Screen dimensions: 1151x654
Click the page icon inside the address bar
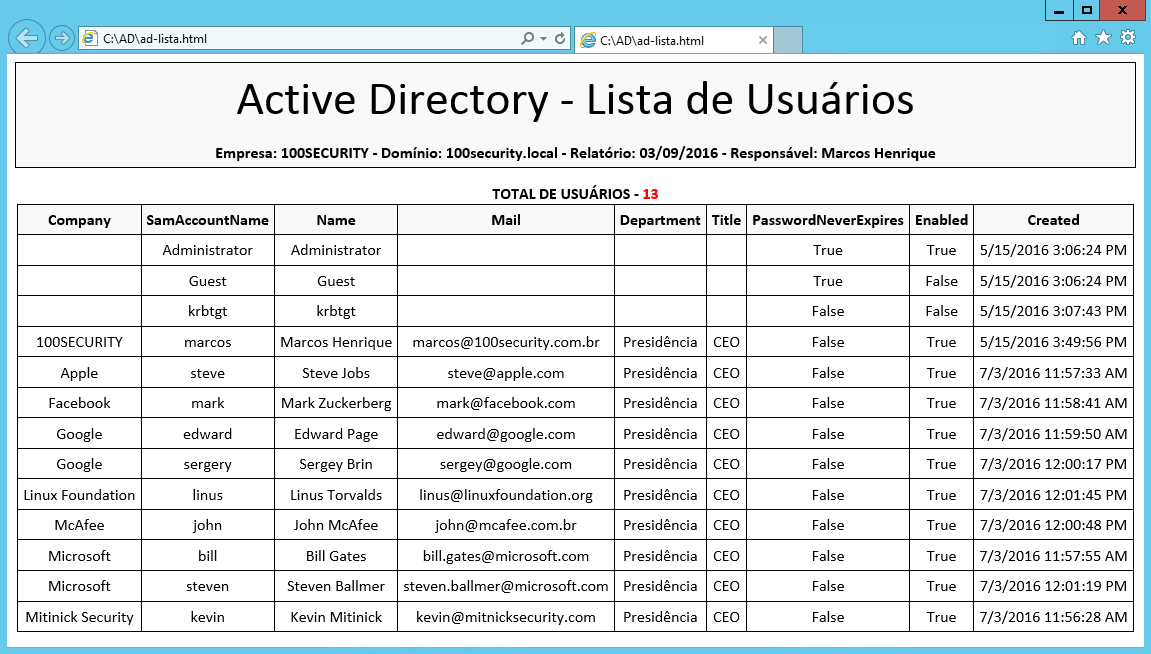coord(88,39)
